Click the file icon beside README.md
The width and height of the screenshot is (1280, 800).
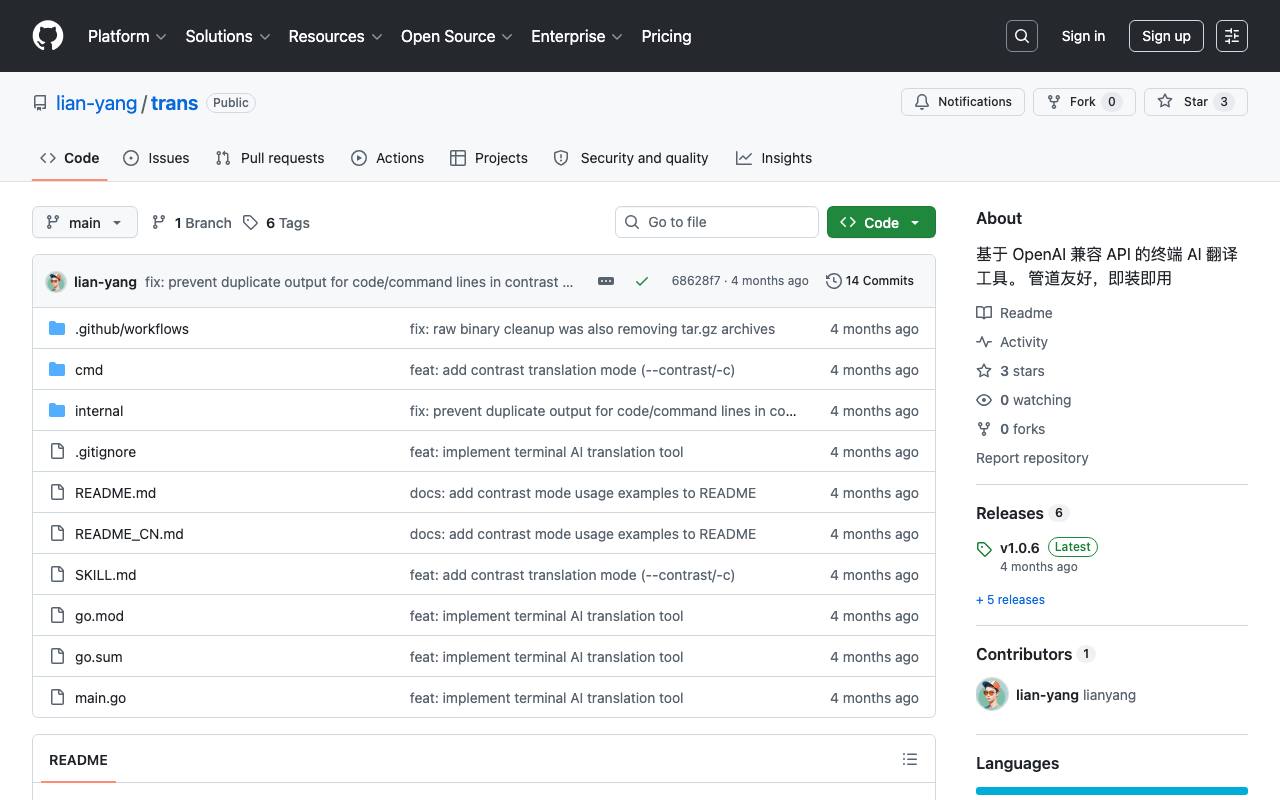(57, 493)
